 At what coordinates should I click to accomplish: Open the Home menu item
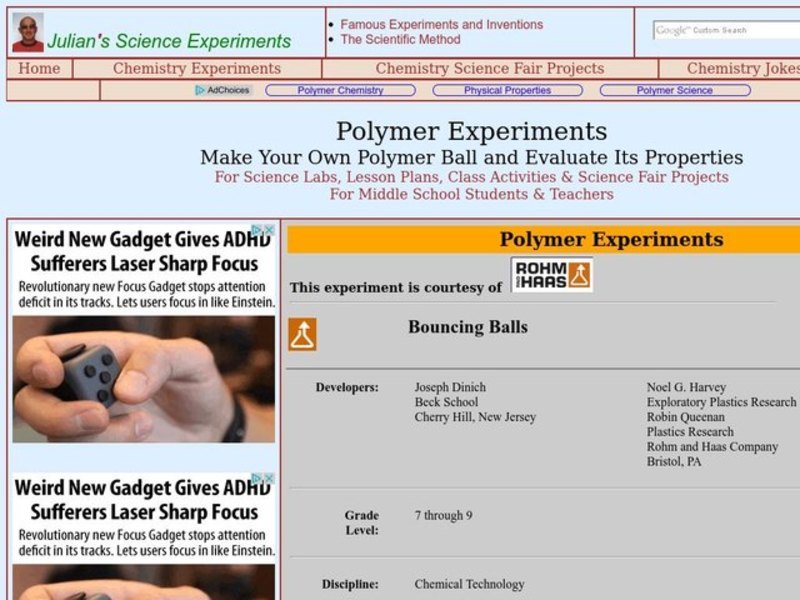coord(39,69)
